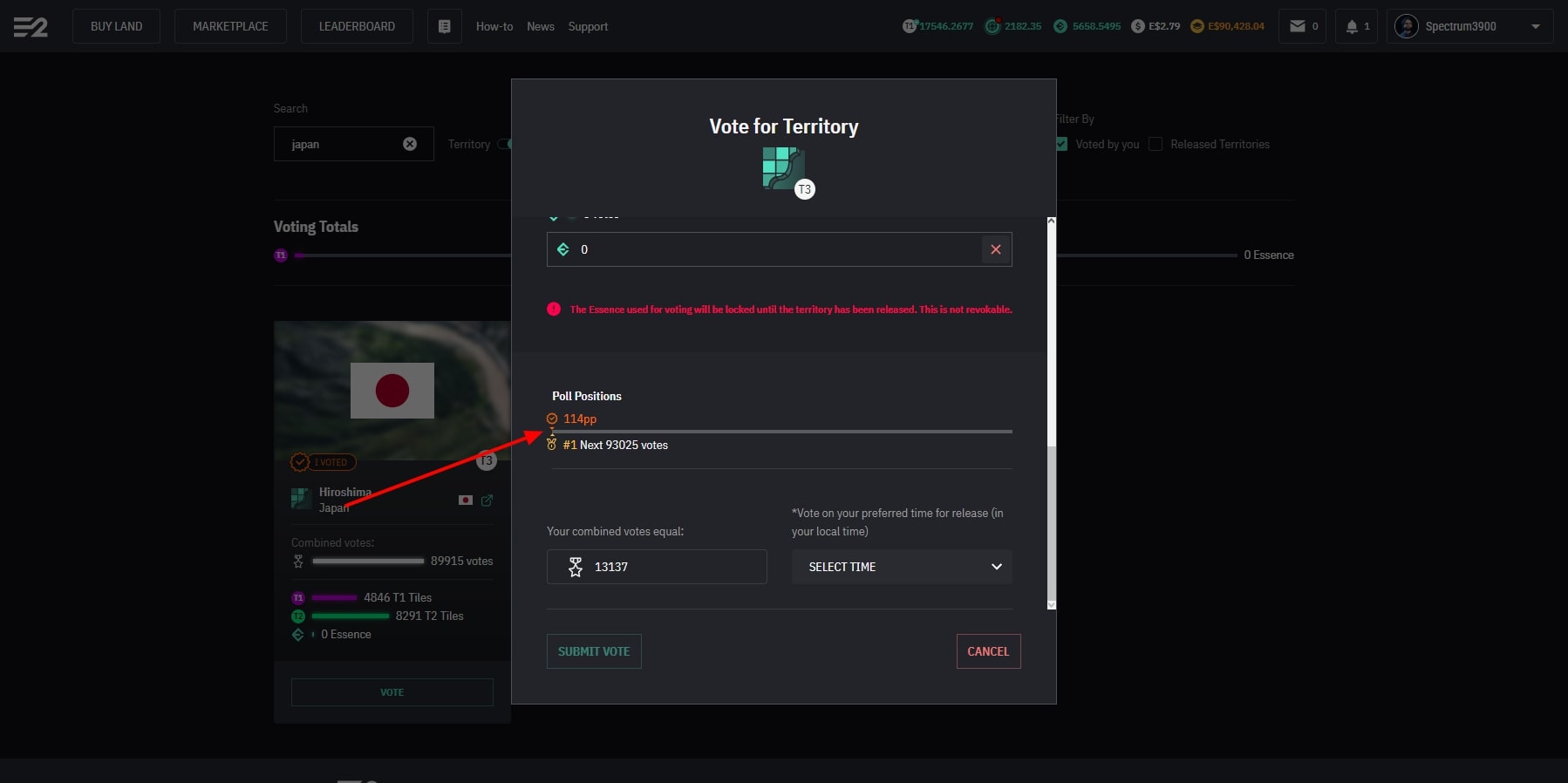
Task: Click the Earth 2 logo icon
Action: pos(31,27)
